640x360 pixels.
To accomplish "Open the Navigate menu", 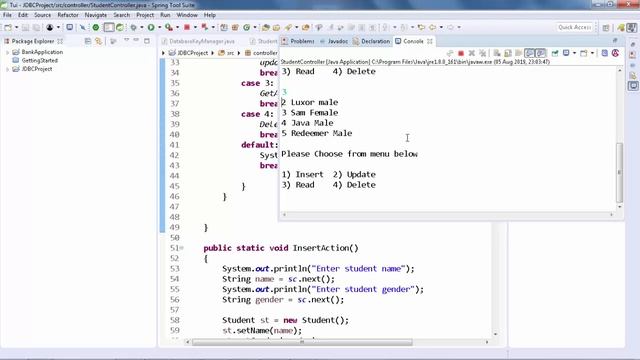I will (x=96, y=15).
